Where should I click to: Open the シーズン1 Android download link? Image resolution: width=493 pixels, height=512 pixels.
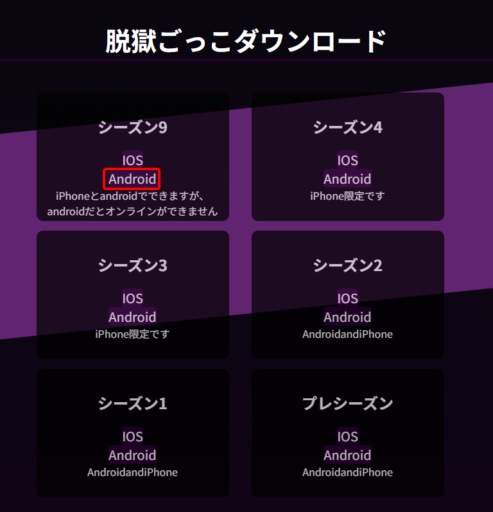pyautogui.click(x=132, y=455)
